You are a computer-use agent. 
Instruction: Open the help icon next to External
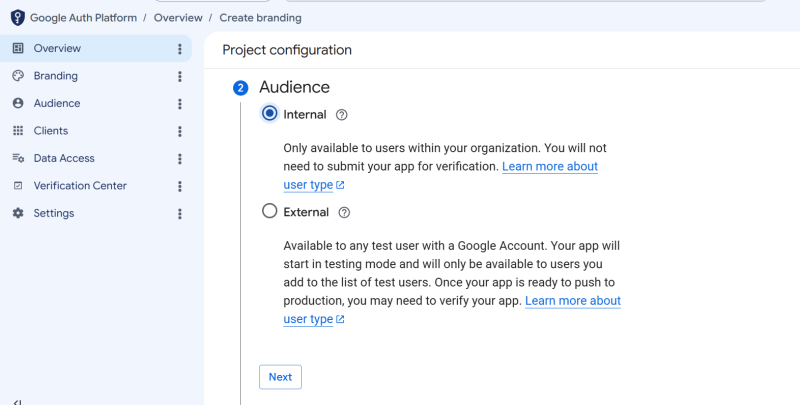point(344,213)
